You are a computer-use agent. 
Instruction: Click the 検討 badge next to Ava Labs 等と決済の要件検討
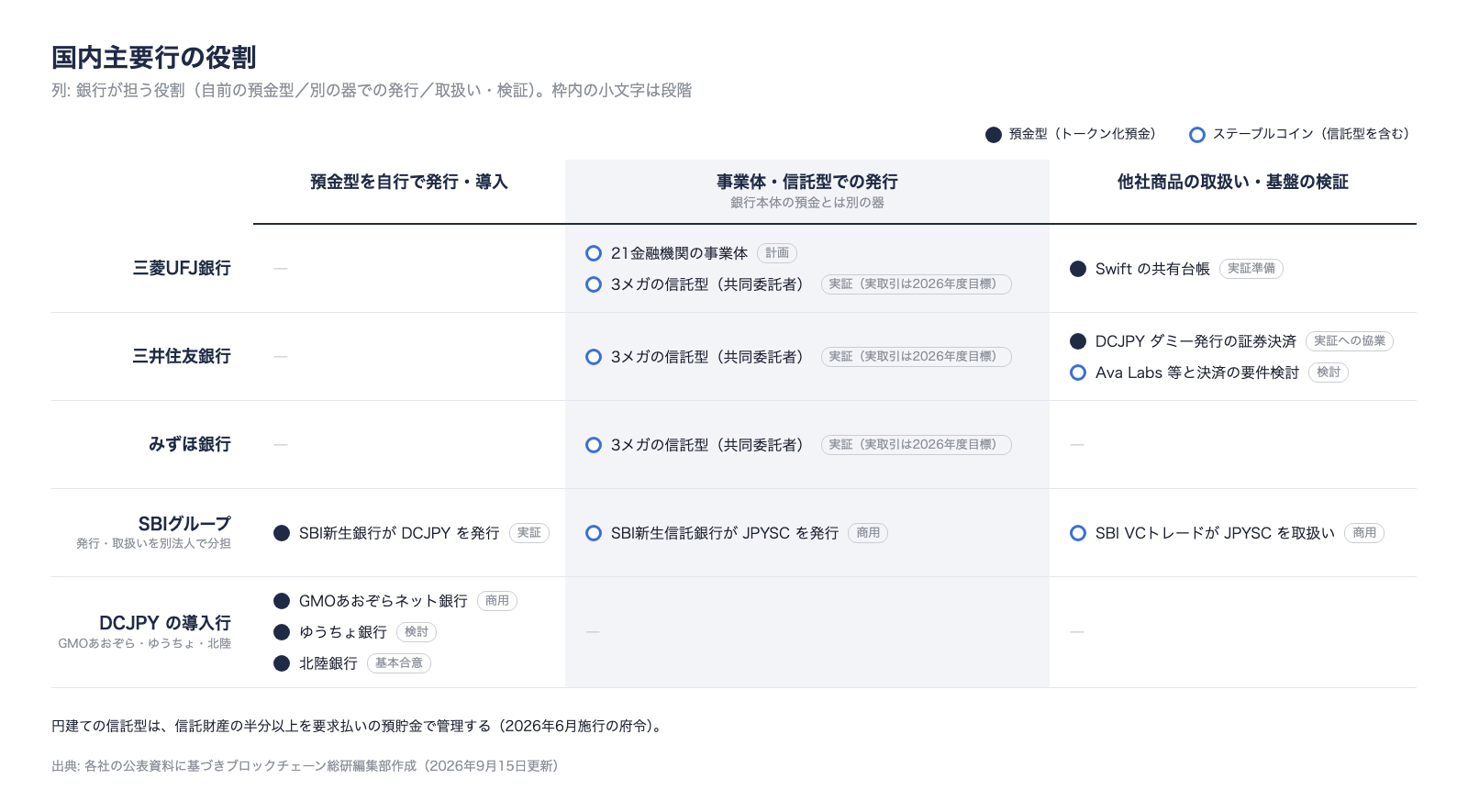[x=1329, y=373]
